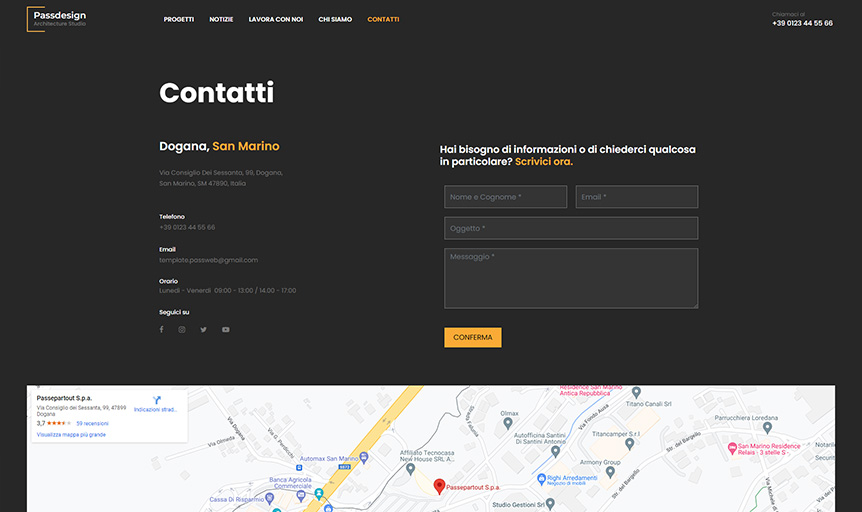
Task: Click the Automax San Marino map marker
Action: 364,457
